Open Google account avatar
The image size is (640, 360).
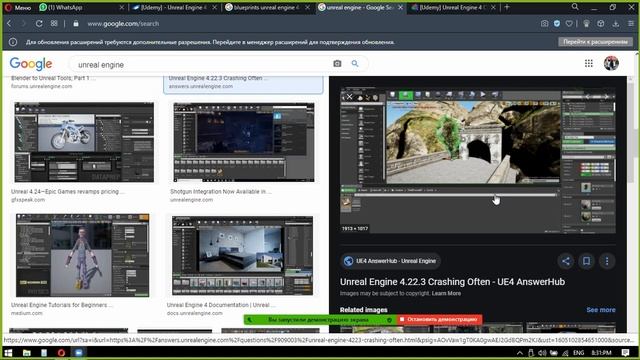tap(611, 63)
